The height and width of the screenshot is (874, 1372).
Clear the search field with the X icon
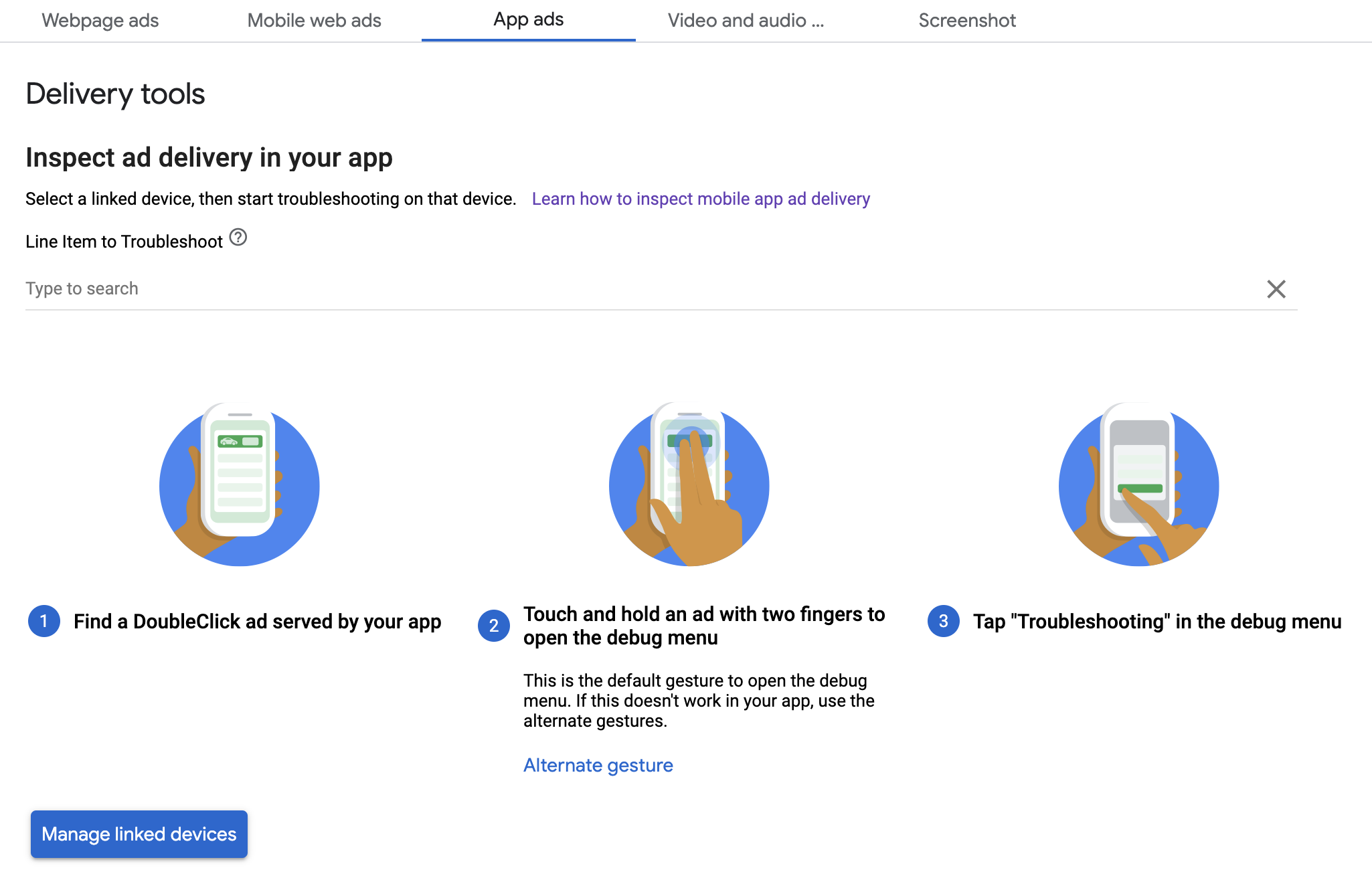(x=1276, y=289)
